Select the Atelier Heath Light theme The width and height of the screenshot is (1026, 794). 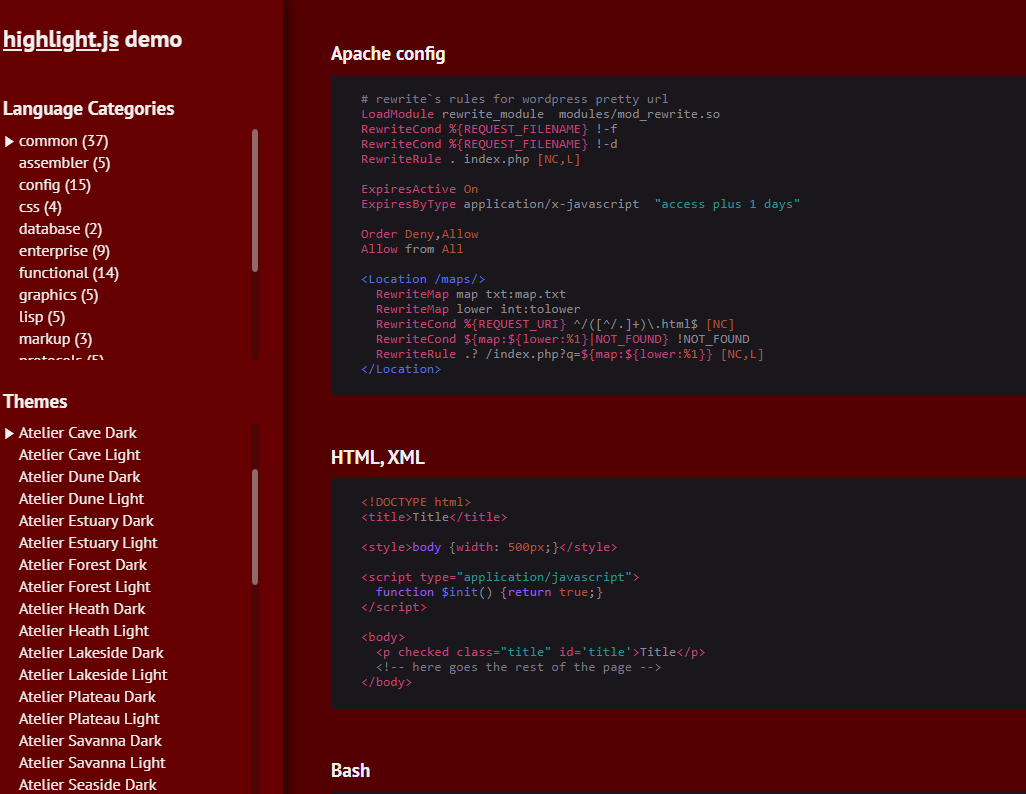(x=84, y=631)
